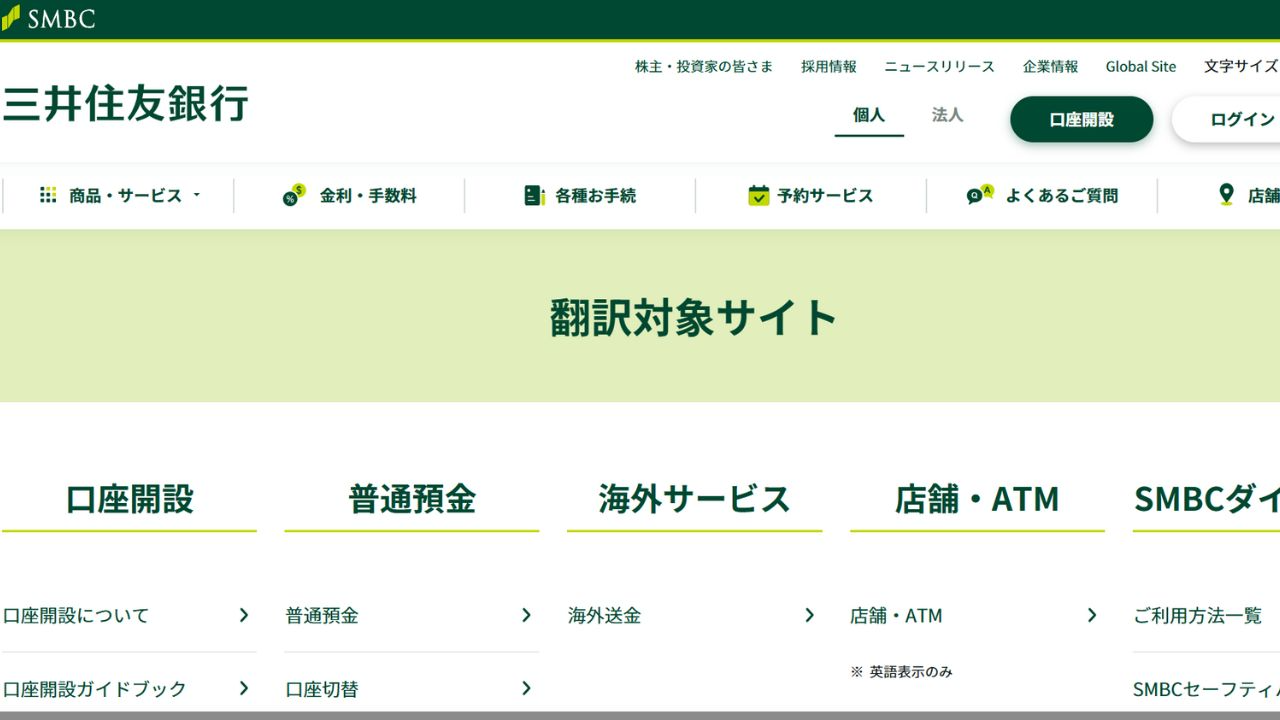1280x720 pixels.
Task: Click the map pin icon for 店舗
Action: (1226, 195)
